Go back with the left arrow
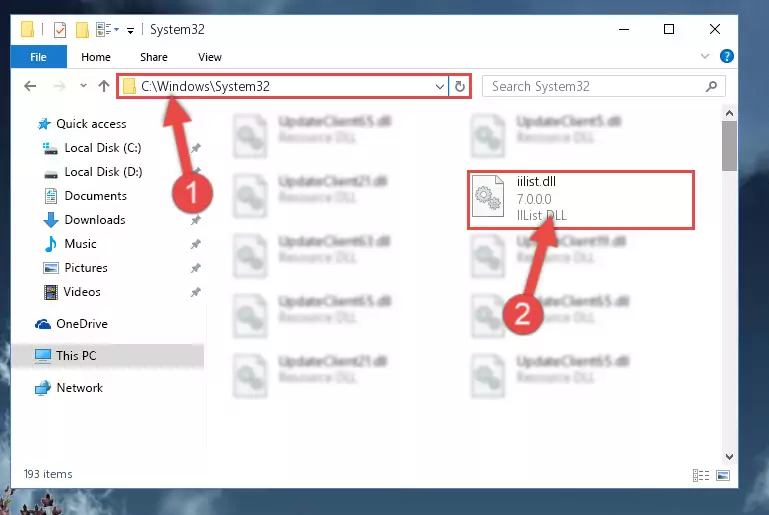The height and width of the screenshot is (515, 769). [x=30, y=86]
